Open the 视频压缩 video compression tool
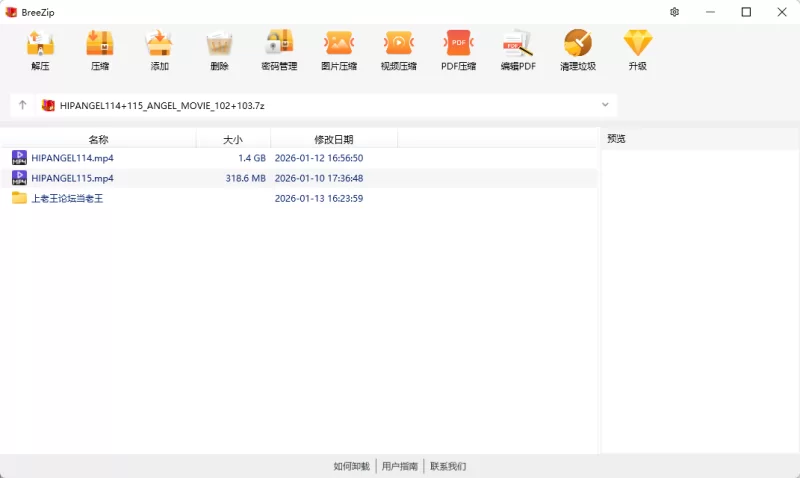Image resolution: width=800 pixels, height=478 pixels. coord(398,43)
